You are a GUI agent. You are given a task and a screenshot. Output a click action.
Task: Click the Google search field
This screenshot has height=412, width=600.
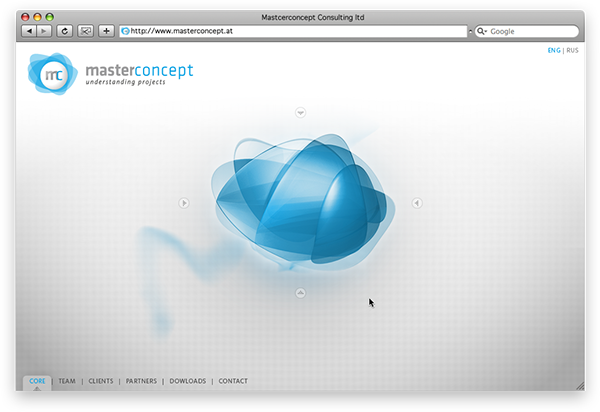[x=527, y=31]
